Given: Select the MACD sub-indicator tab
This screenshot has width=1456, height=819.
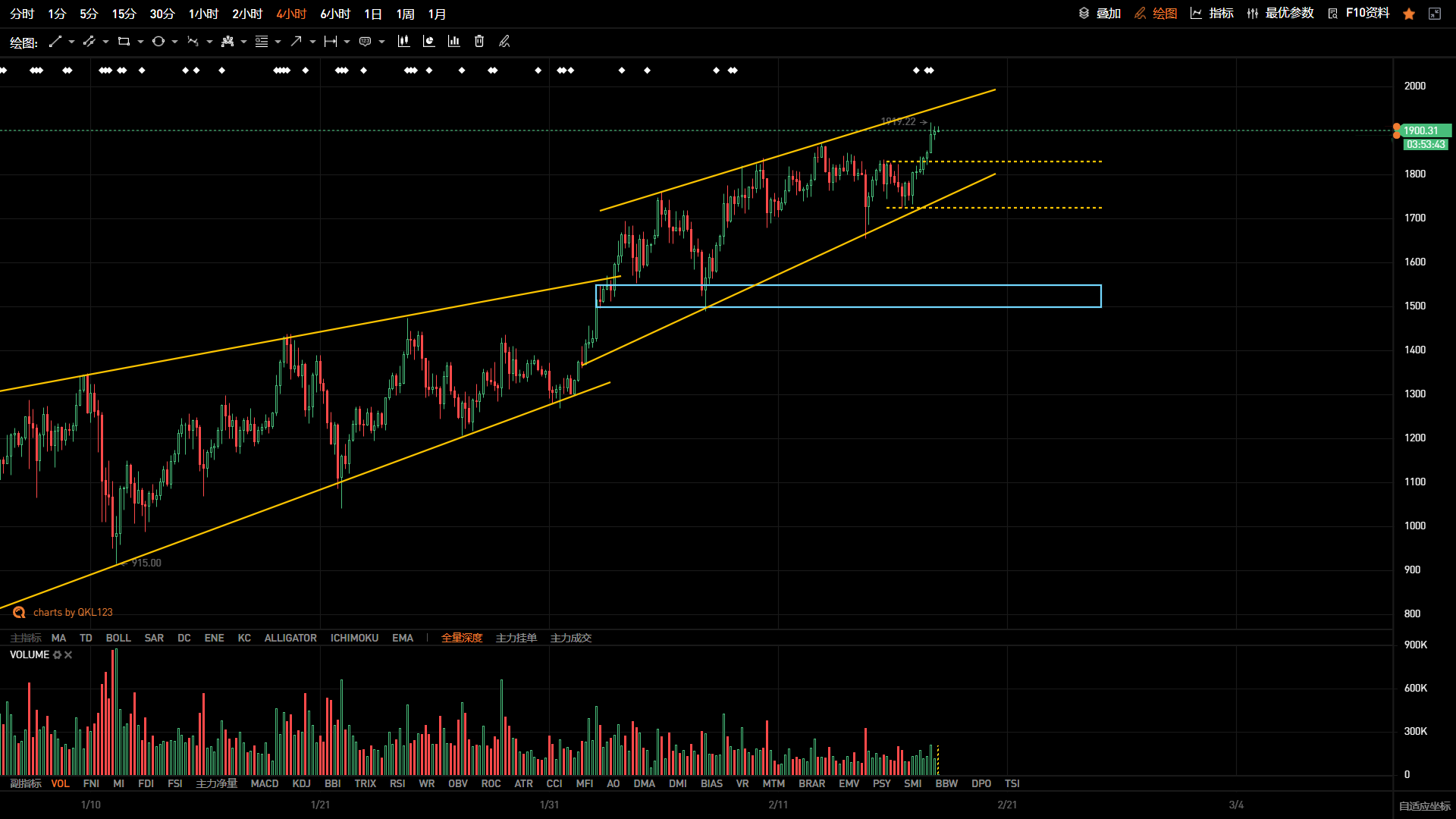Looking at the screenshot, I should click(265, 783).
